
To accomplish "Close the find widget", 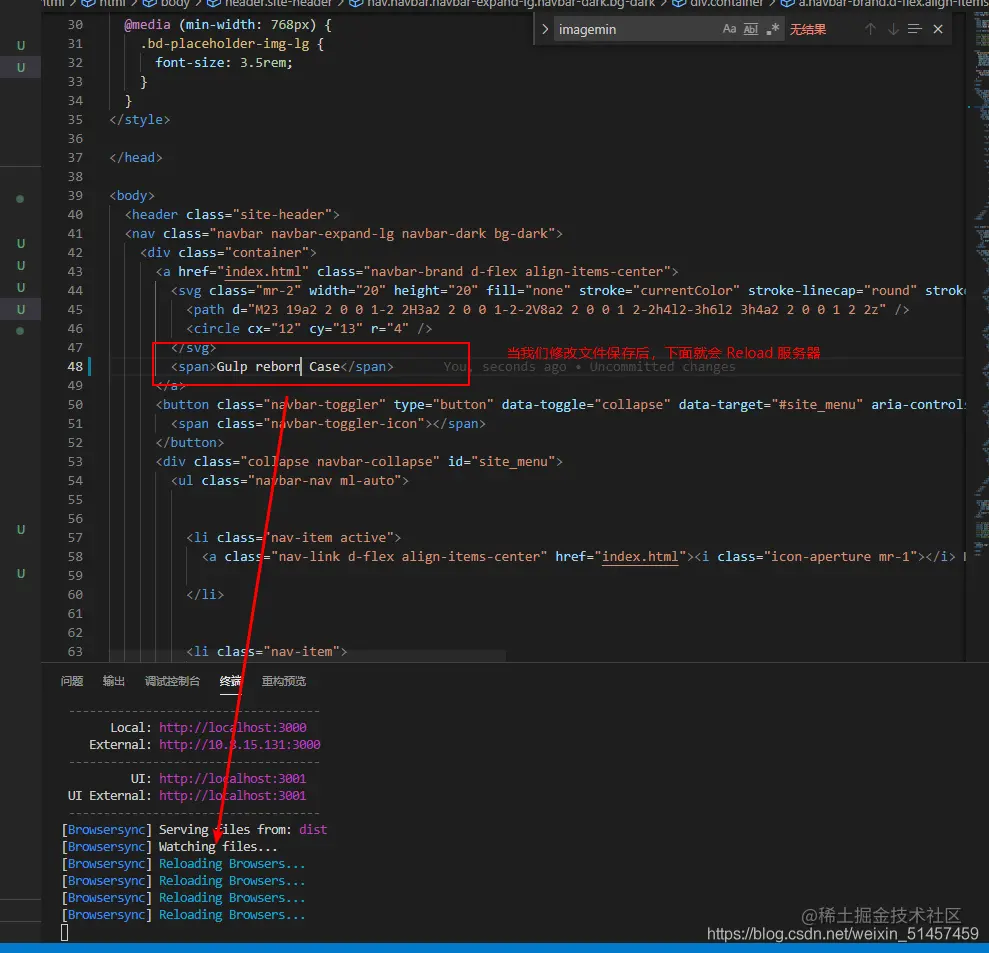I will pos(938,29).
